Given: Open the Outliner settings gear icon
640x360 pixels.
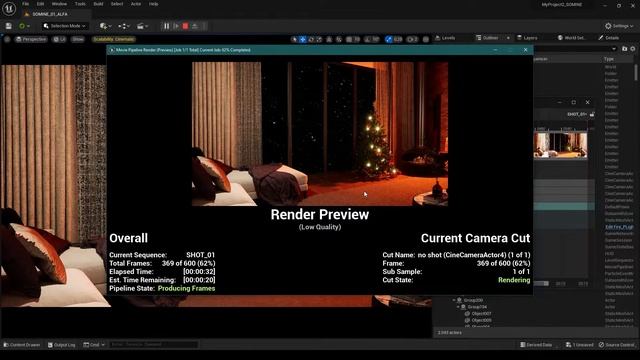Looking at the screenshot, I should pos(633,49).
